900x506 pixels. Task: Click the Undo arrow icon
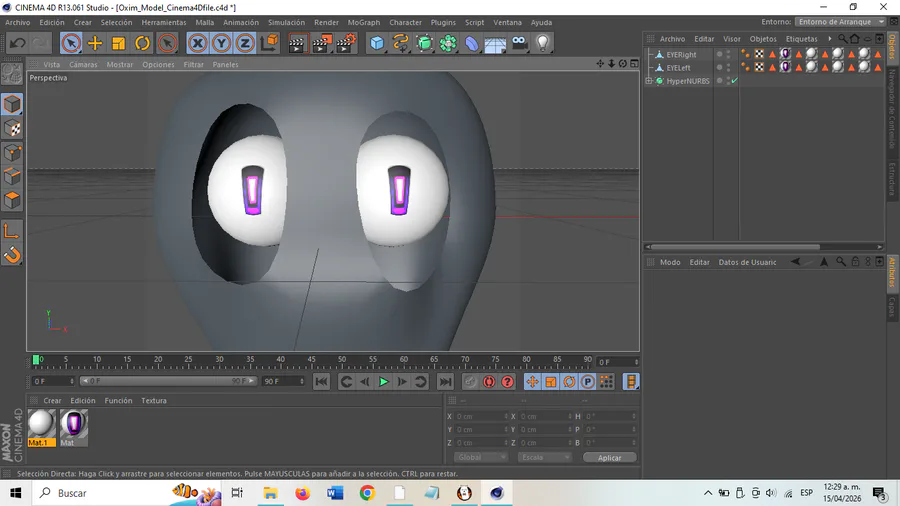point(17,43)
